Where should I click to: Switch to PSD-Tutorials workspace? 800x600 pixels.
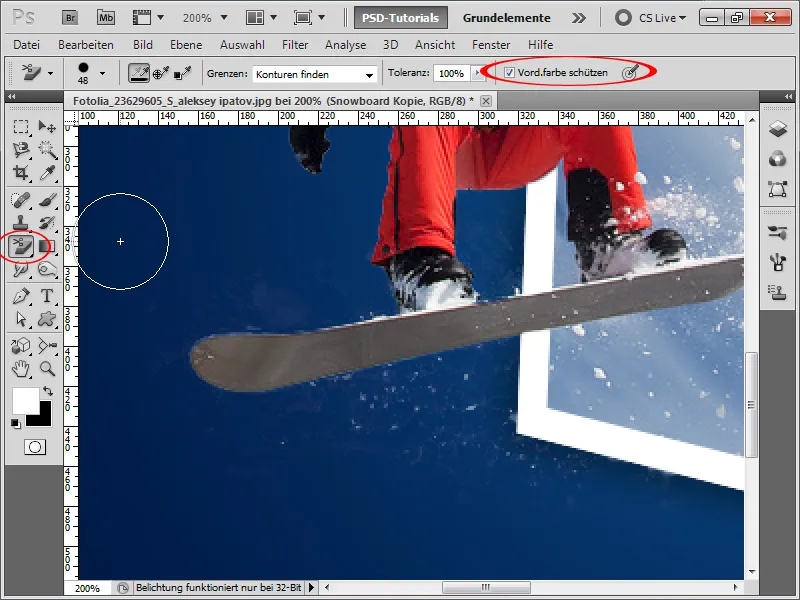pos(401,18)
